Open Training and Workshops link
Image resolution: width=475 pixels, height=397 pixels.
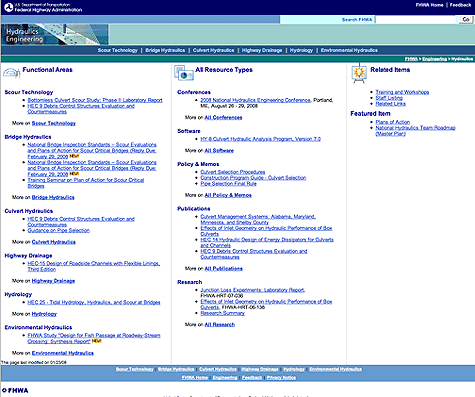coord(402,92)
